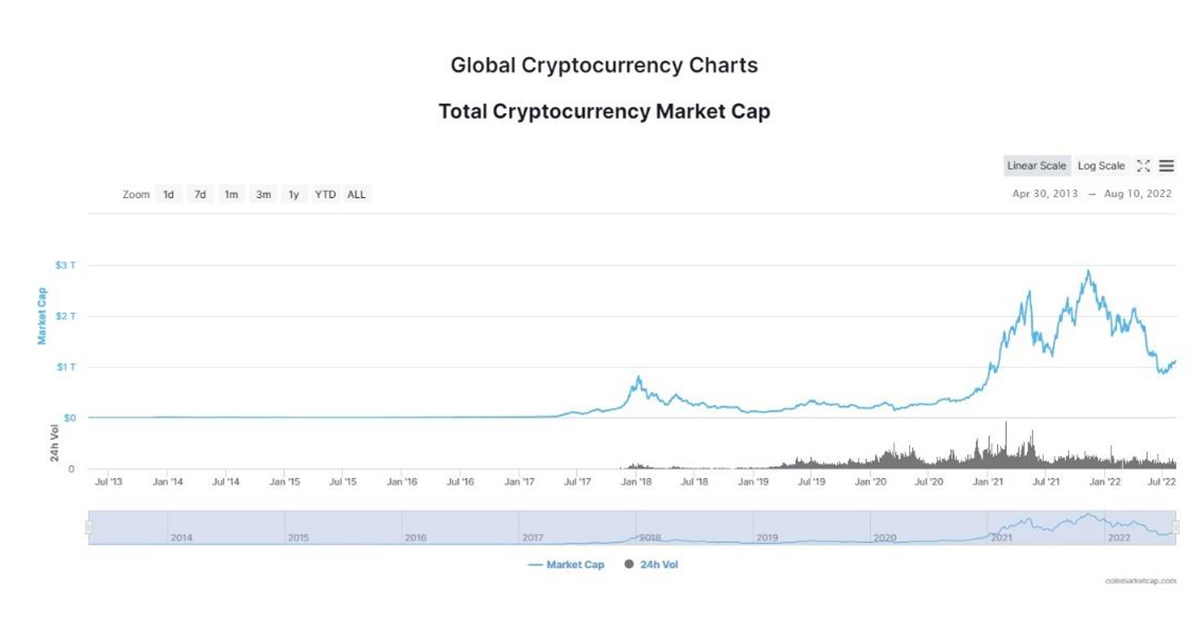
Task: Click the 24h Vol dot icon in legend
Action: point(630,564)
